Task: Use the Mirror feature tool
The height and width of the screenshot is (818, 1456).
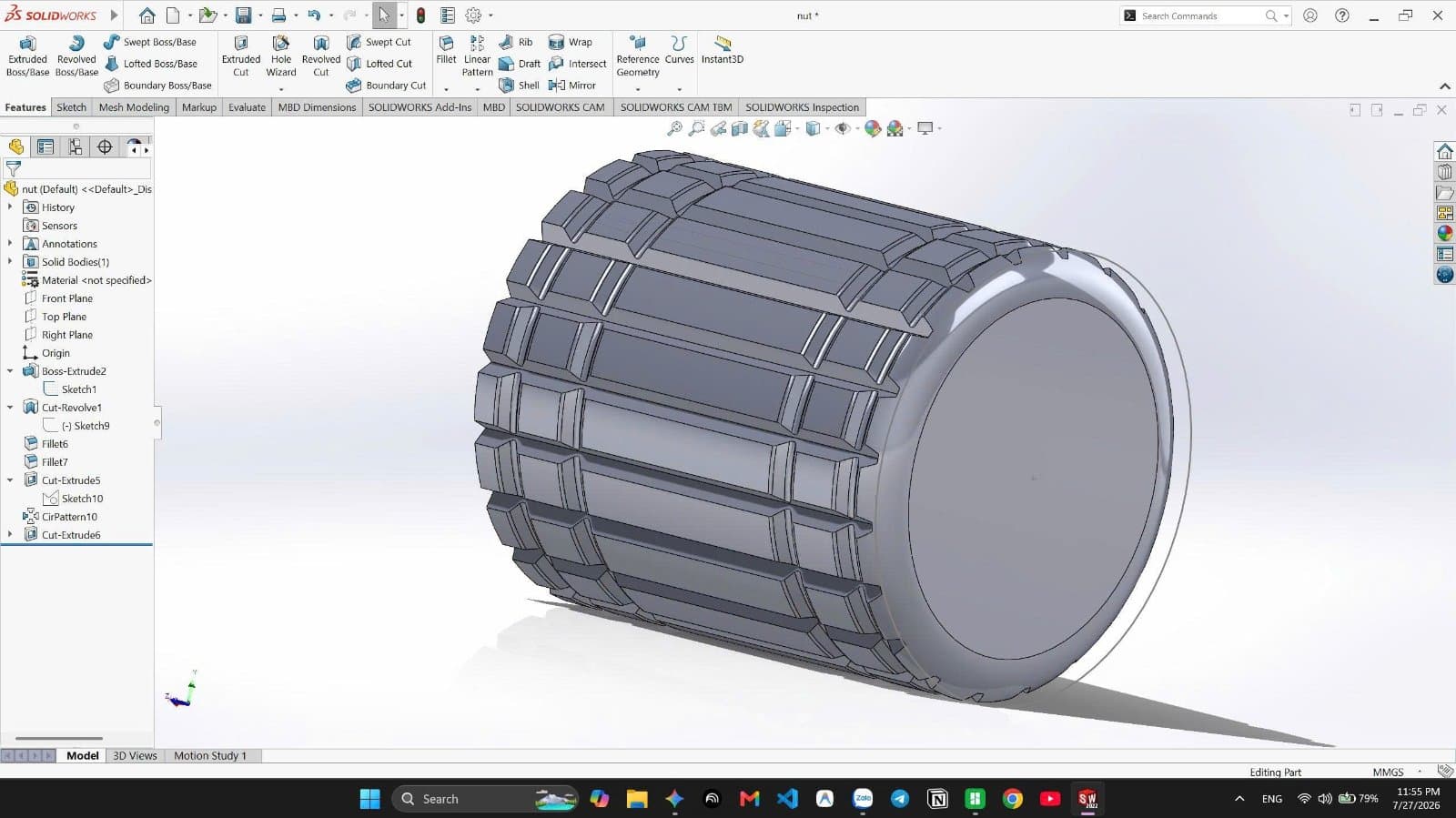Action: tap(571, 86)
